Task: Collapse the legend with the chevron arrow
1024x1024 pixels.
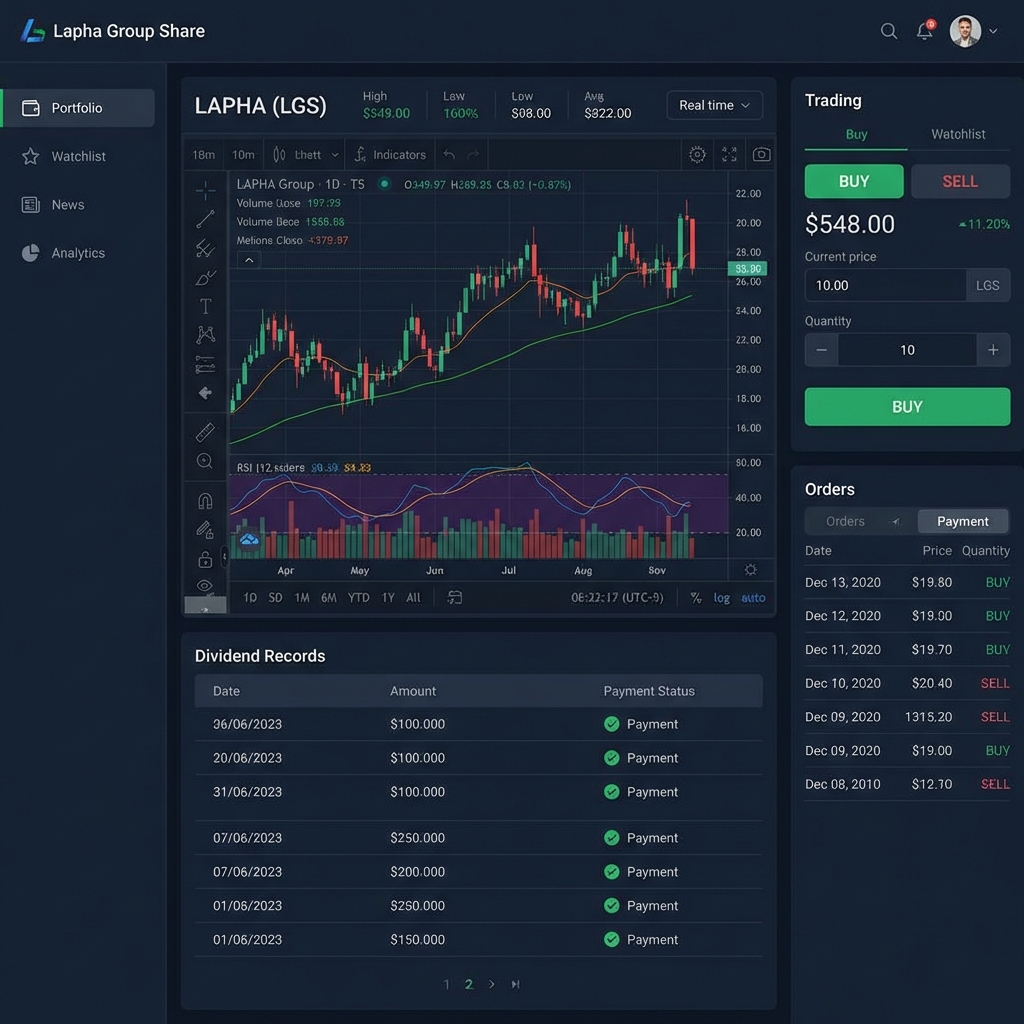Action: pyautogui.click(x=248, y=258)
